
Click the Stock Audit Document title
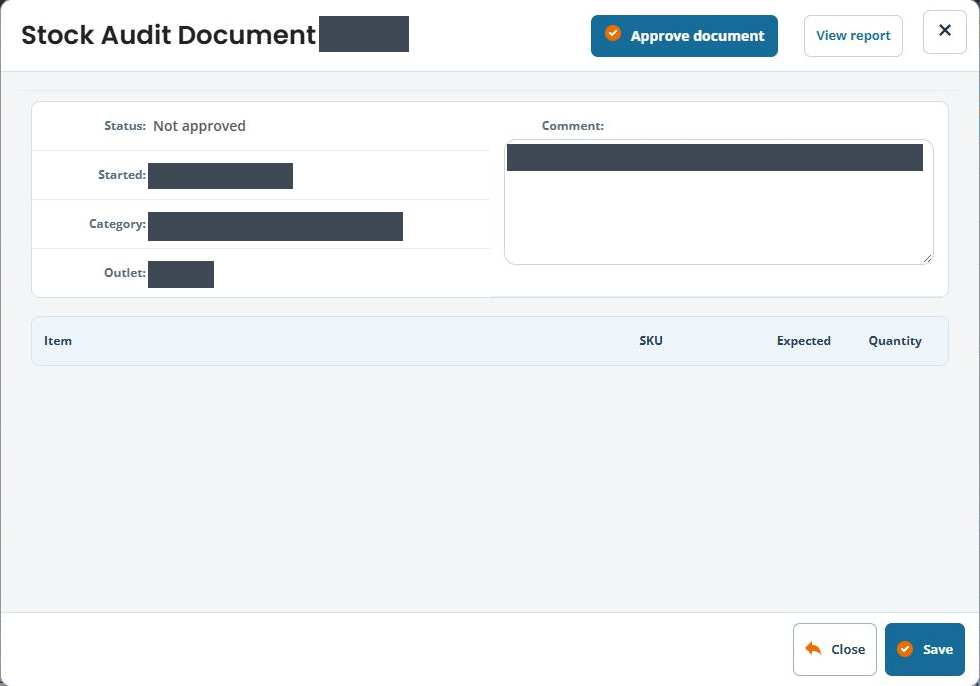pyautogui.click(x=168, y=35)
